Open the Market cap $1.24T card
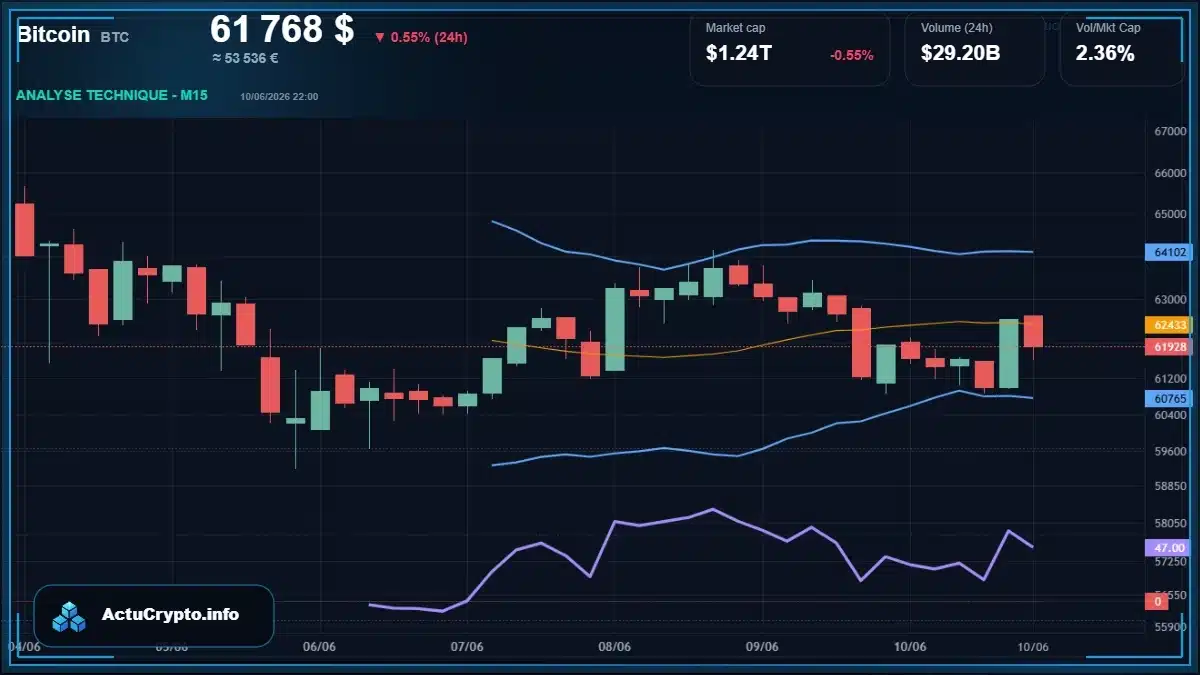The height and width of the screenshot is (675, 1200). point(789,48)
